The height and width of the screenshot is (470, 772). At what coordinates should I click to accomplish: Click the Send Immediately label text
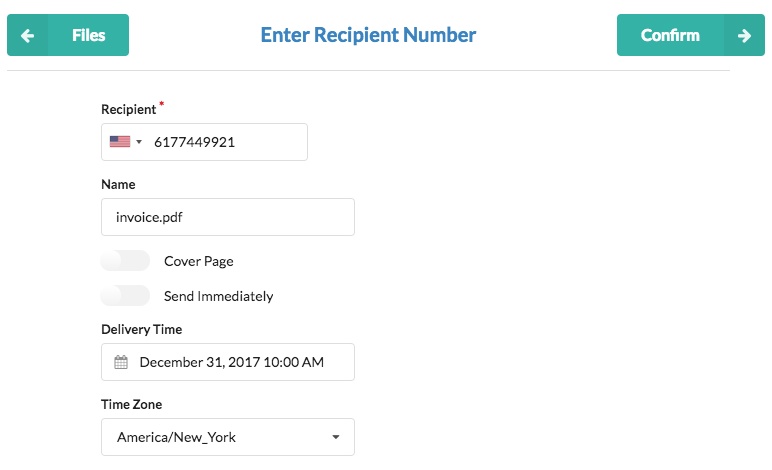219,296
